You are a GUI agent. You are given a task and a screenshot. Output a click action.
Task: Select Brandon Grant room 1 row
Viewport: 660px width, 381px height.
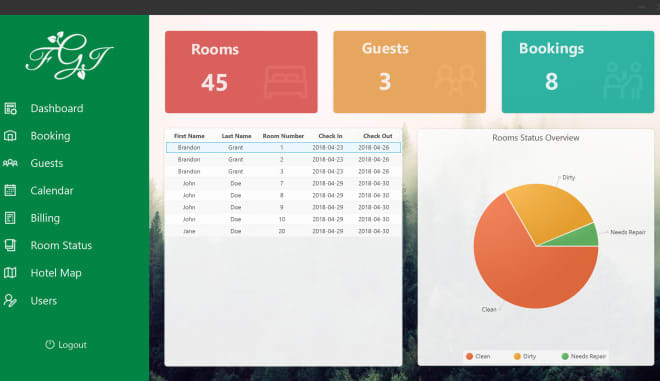click(283, 148)
